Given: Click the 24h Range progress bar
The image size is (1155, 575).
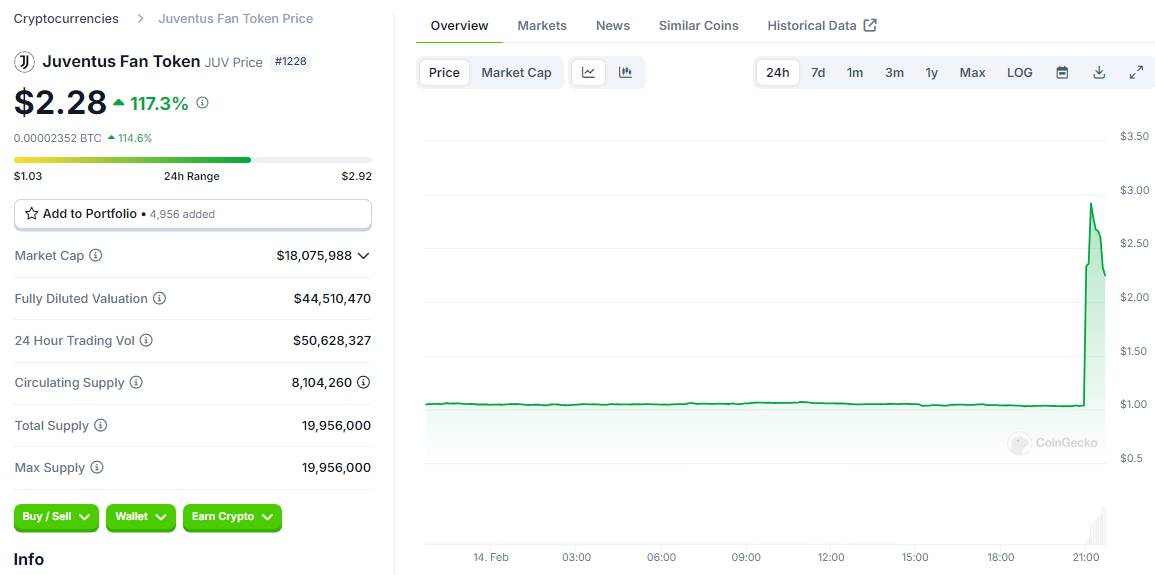Looking at the screenshot, I should (193, 160).
